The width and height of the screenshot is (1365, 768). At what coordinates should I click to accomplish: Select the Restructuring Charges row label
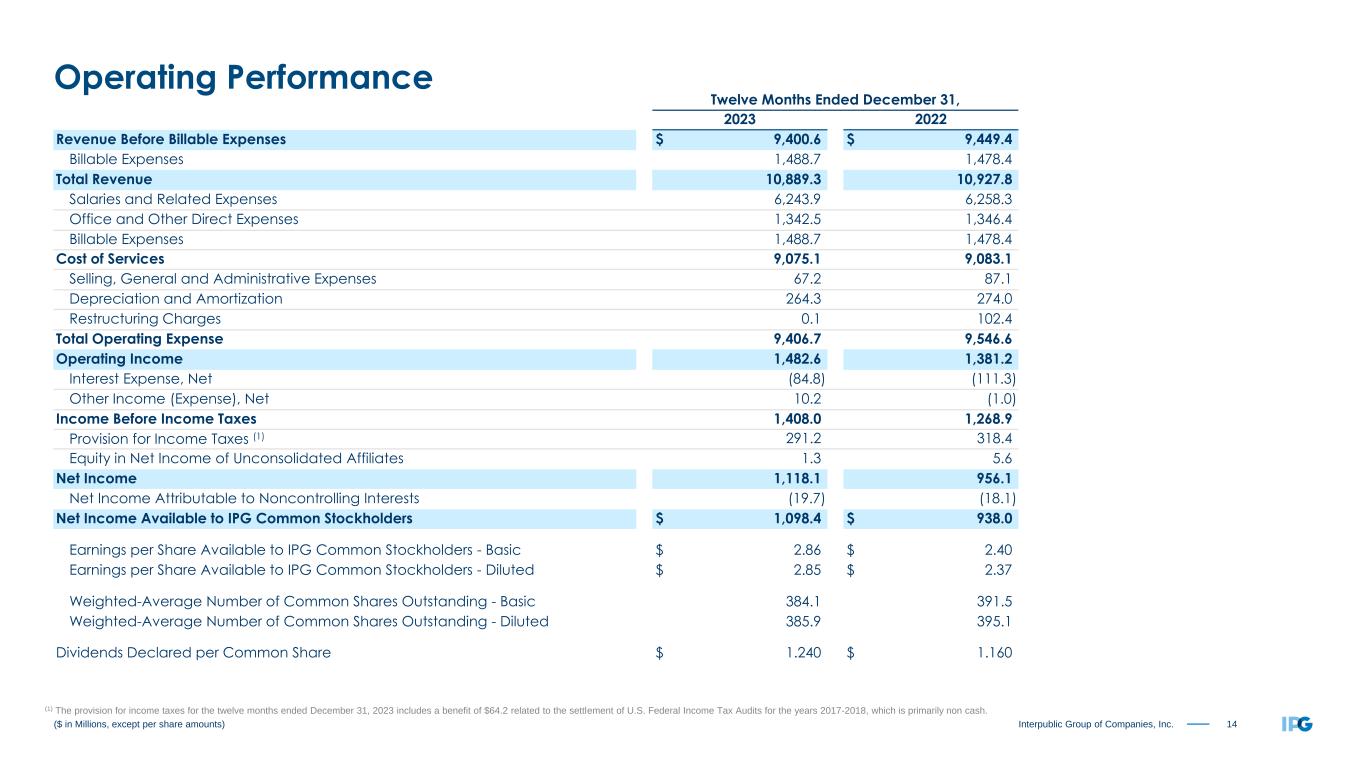pyautogui.click(x=145, y=319)
